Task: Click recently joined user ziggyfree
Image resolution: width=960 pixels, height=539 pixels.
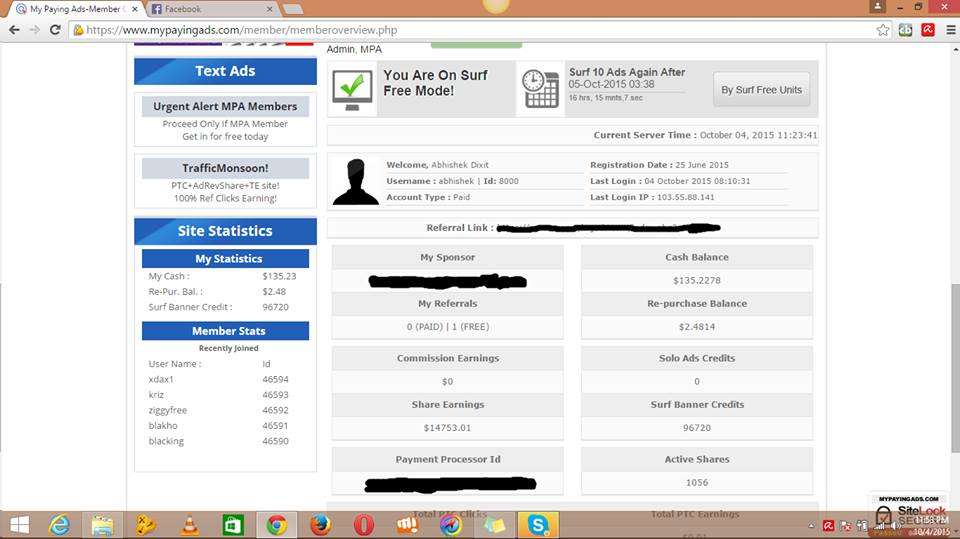Action: tap(168, 410)
